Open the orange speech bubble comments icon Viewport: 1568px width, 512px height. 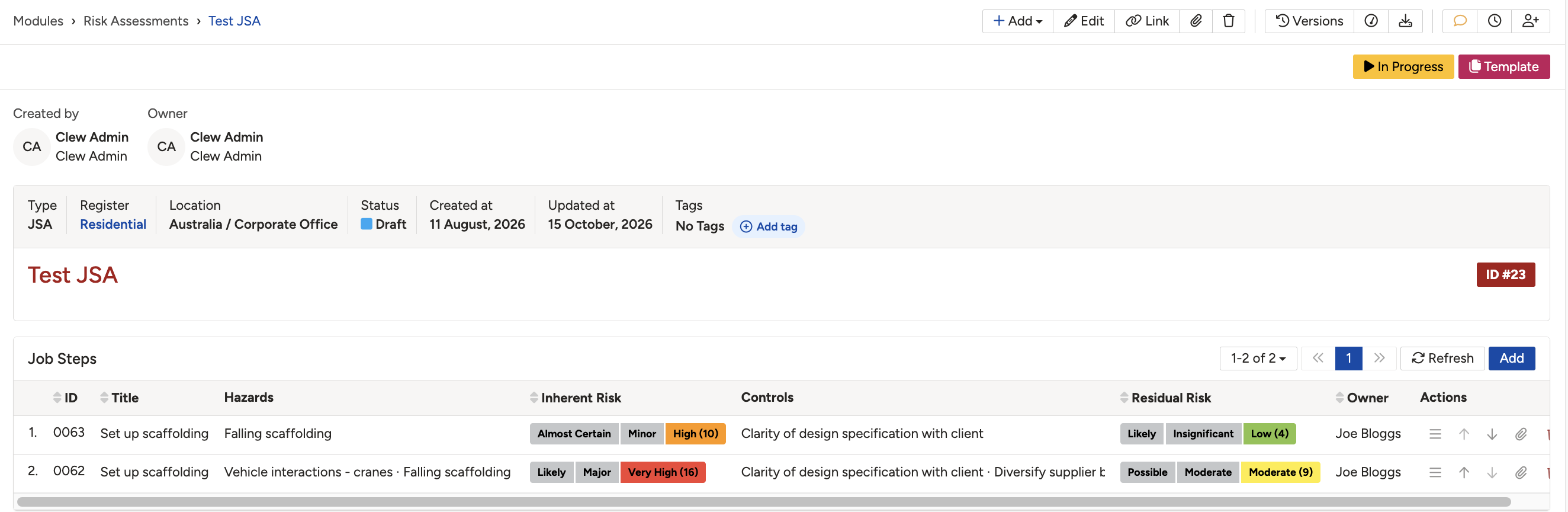click(x=1460, y=21)
